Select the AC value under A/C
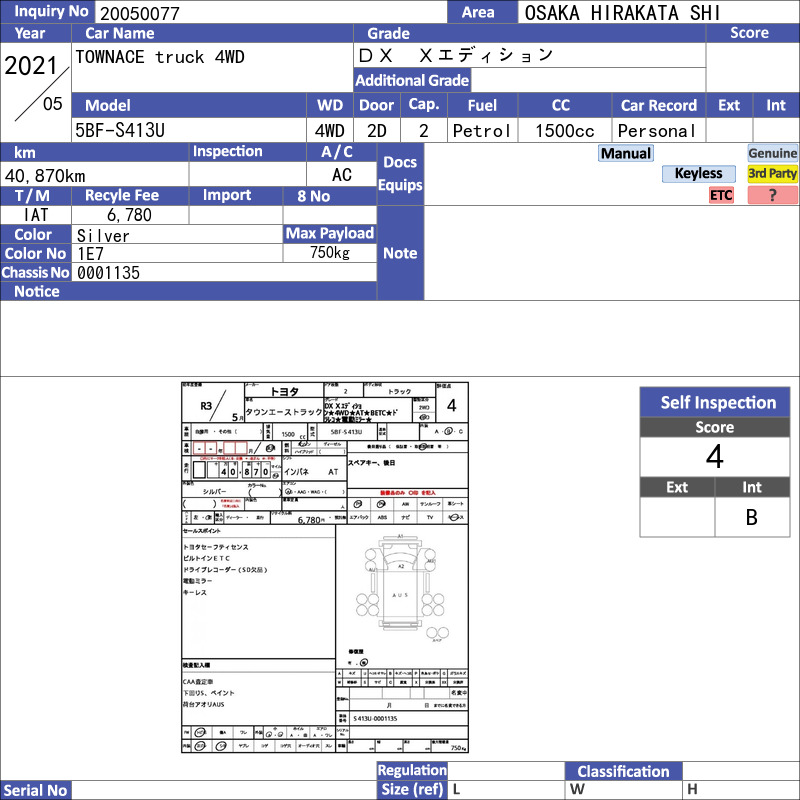The height and width of the screenshot is (800, 800). 341,175
